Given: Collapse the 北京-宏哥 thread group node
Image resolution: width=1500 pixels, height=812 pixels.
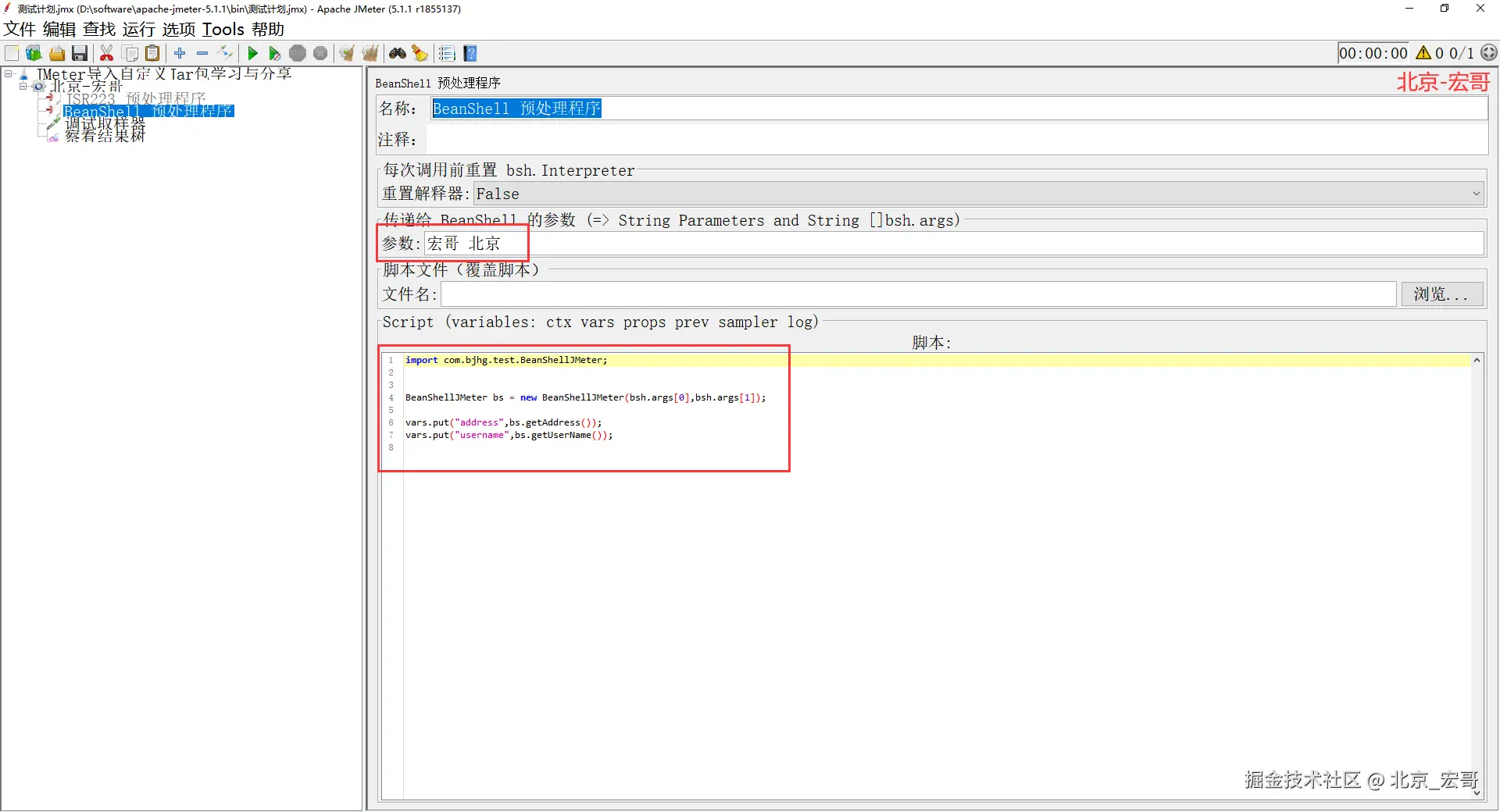Looking at the screenshot, I should click(23, 86).
